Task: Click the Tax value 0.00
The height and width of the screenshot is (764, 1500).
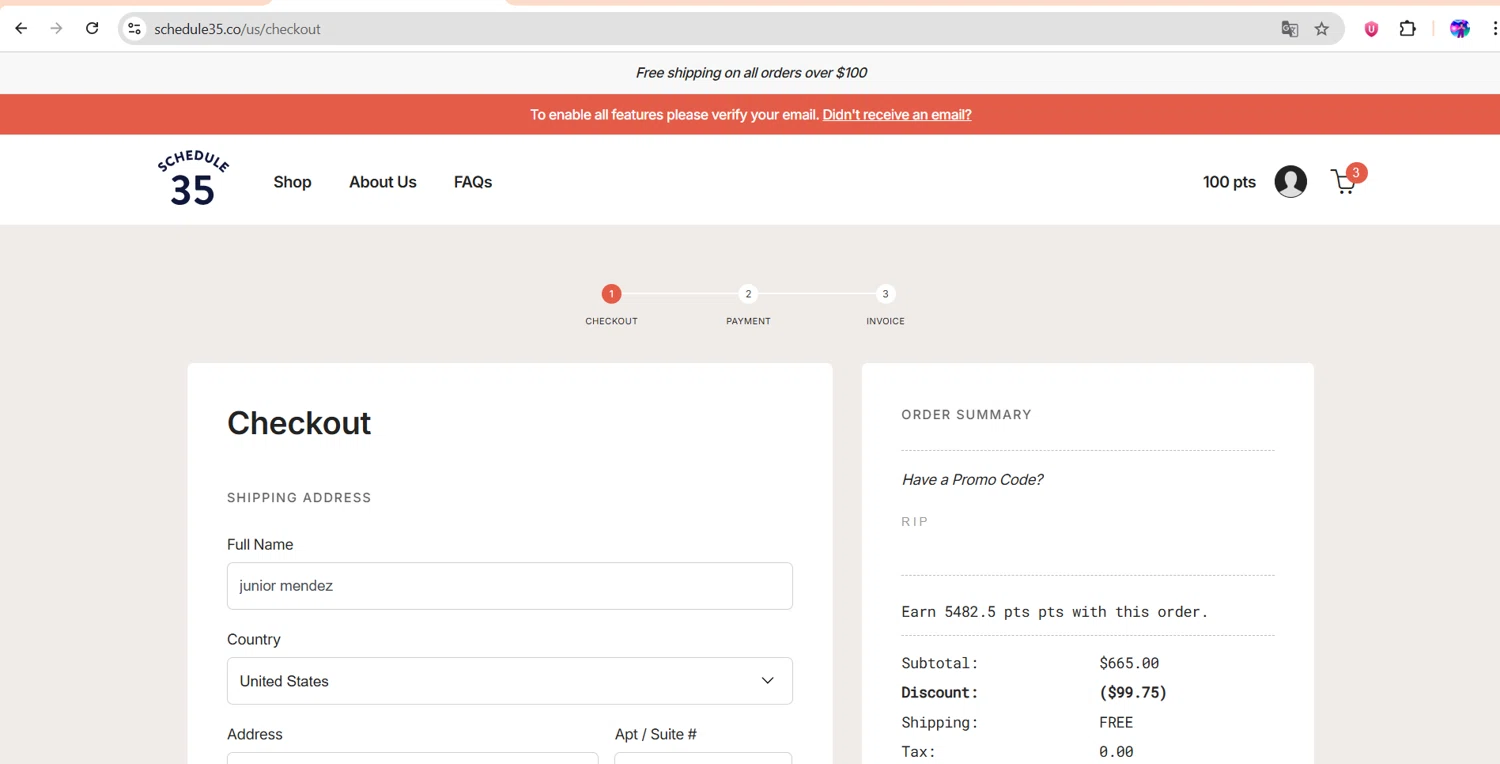Action: [1116, 752]
